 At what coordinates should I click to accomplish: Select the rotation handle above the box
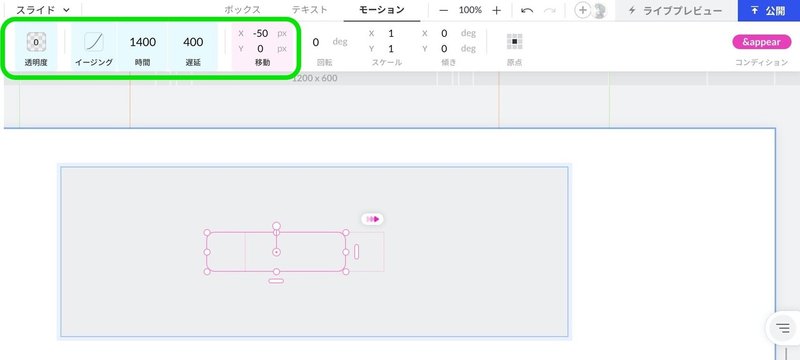pyautogui.click(x=276, y=225)
